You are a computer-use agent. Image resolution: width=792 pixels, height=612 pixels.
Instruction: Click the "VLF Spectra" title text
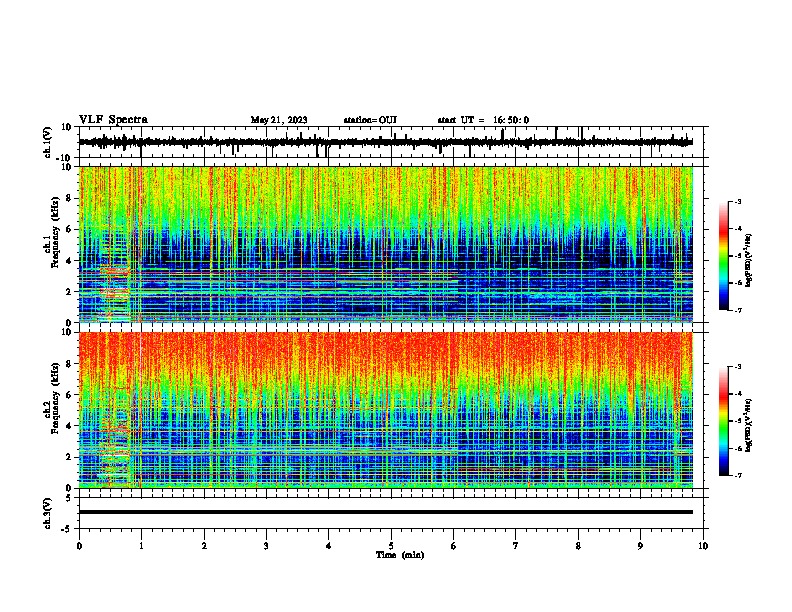pyautogui.click(x=113, y=120)
